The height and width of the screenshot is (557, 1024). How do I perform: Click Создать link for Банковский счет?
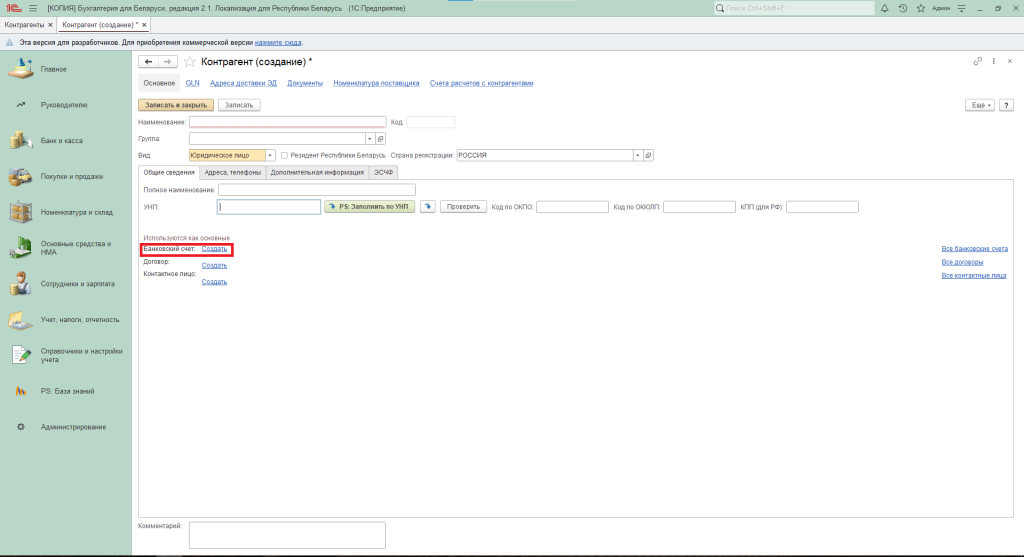214,249
